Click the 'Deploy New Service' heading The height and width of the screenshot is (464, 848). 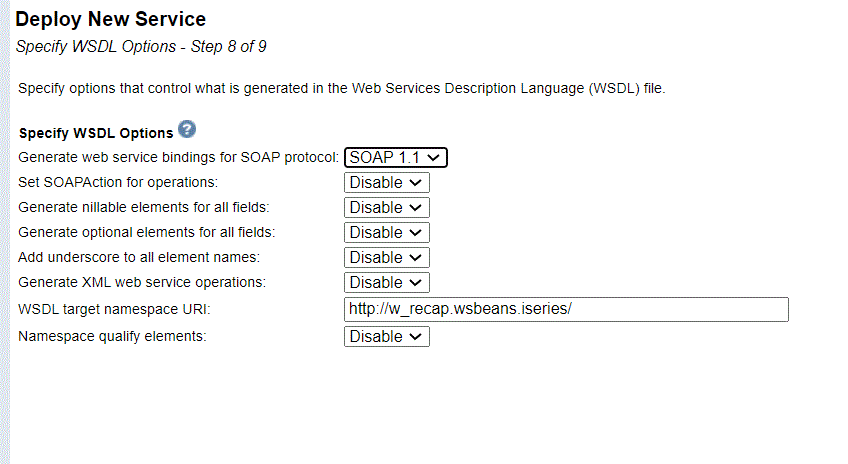tap(110, 19)
